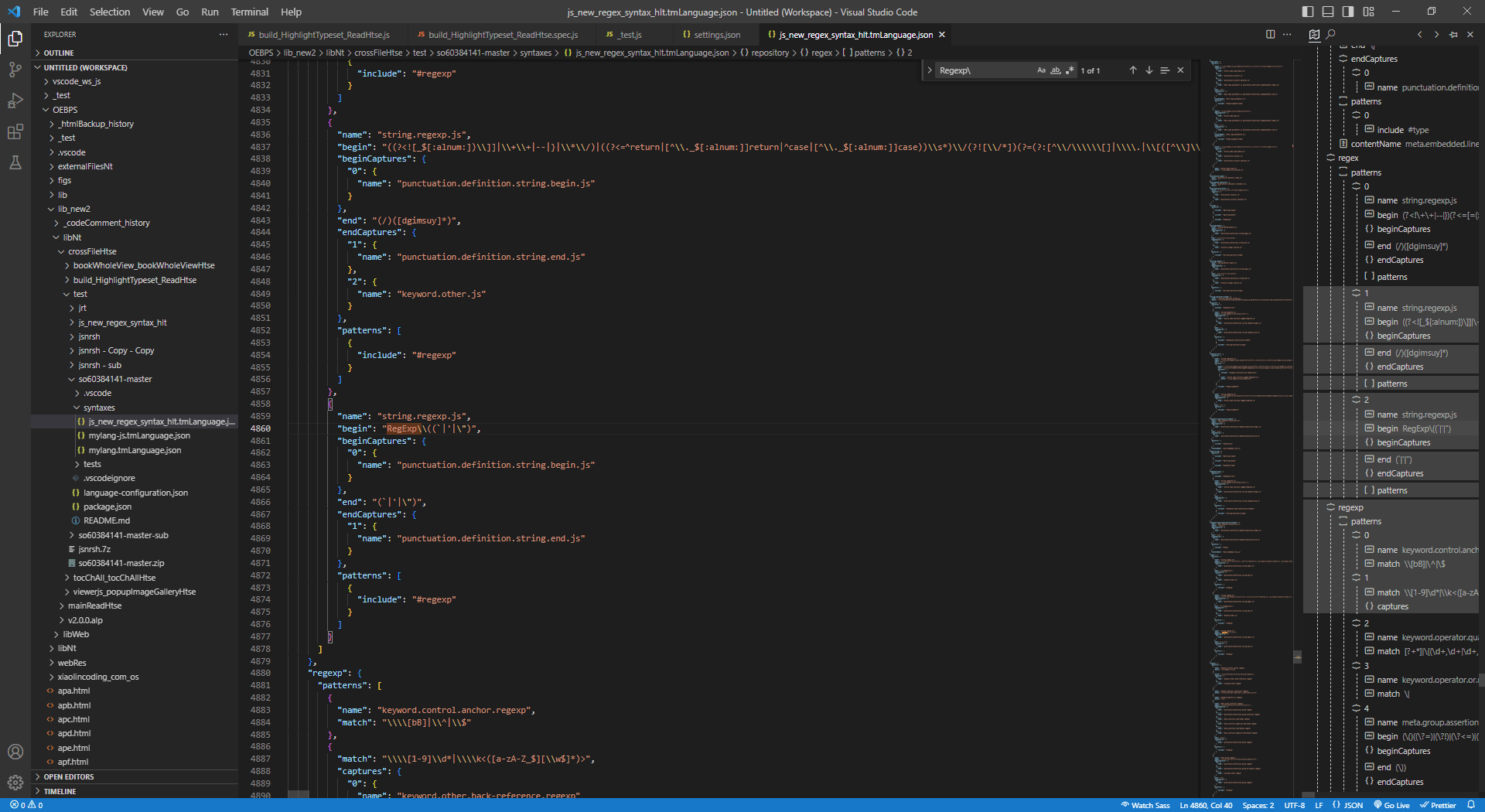
Task: Open the Manage settings gear
Action: (15, 783)
